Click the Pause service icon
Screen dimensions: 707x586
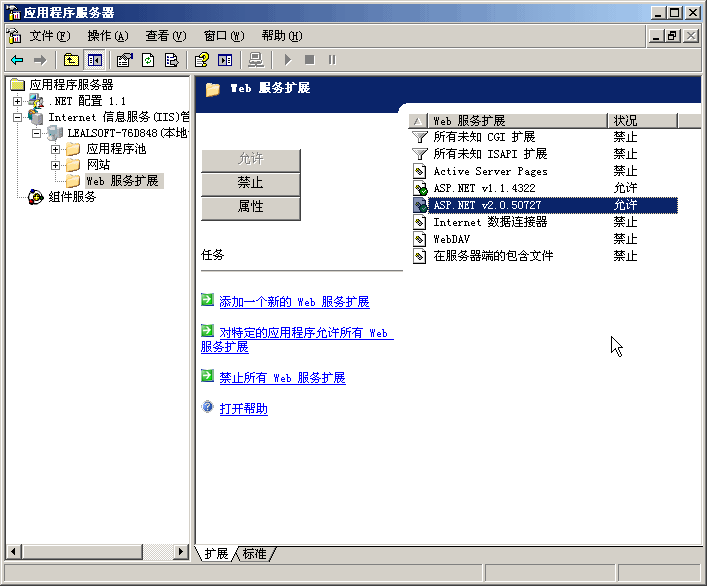coord(332,60)
